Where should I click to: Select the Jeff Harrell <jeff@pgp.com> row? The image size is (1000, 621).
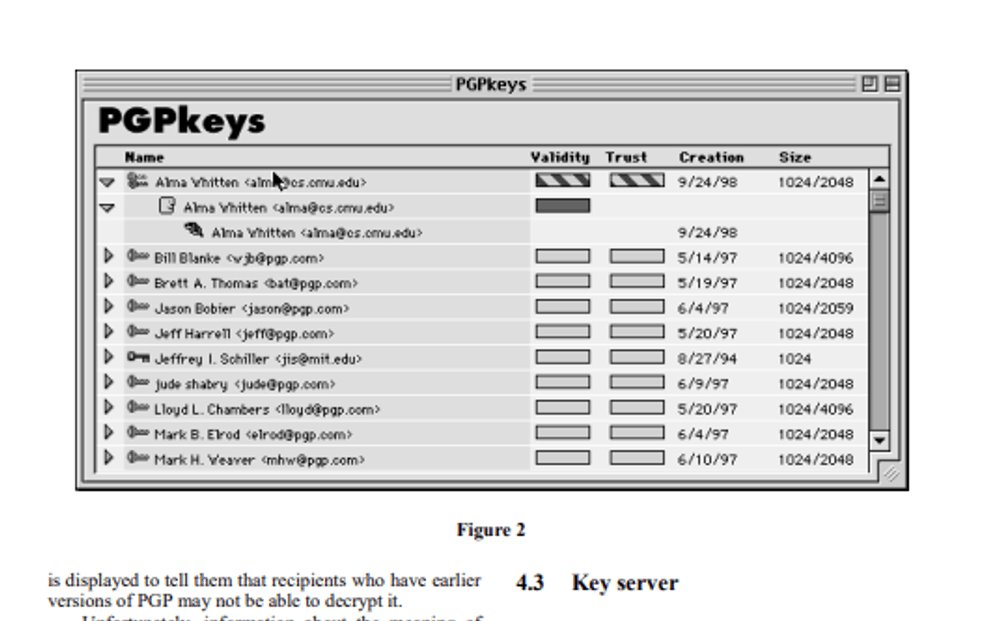[483, 333]
